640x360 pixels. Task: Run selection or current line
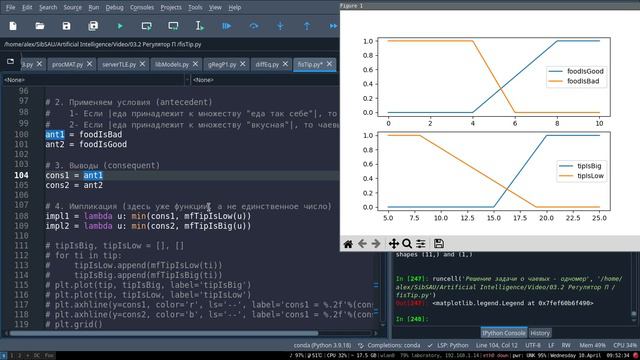[x=200, y=26]
